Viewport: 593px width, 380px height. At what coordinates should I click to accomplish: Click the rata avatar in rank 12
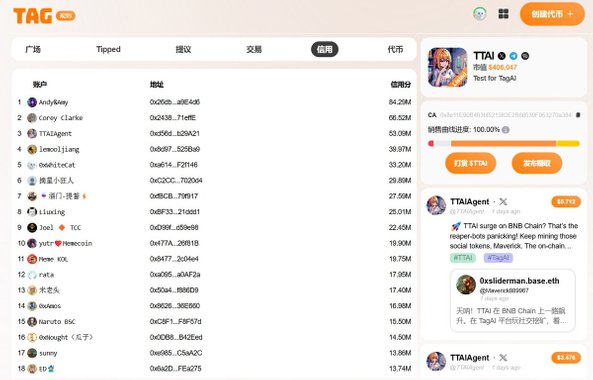[32, 275]
